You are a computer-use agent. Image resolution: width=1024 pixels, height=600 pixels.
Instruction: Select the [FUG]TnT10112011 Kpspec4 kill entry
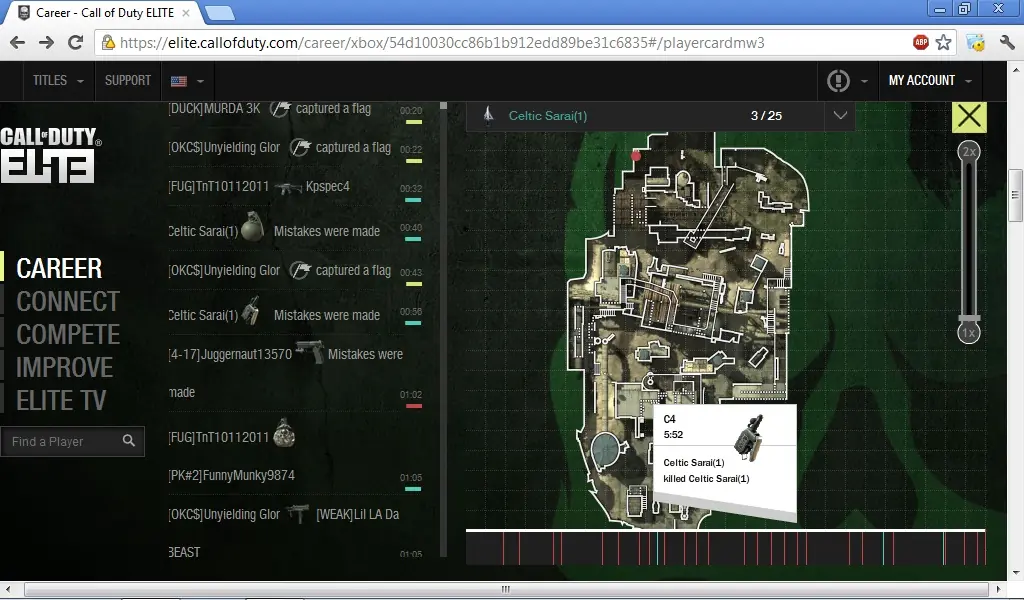point(295,187)
